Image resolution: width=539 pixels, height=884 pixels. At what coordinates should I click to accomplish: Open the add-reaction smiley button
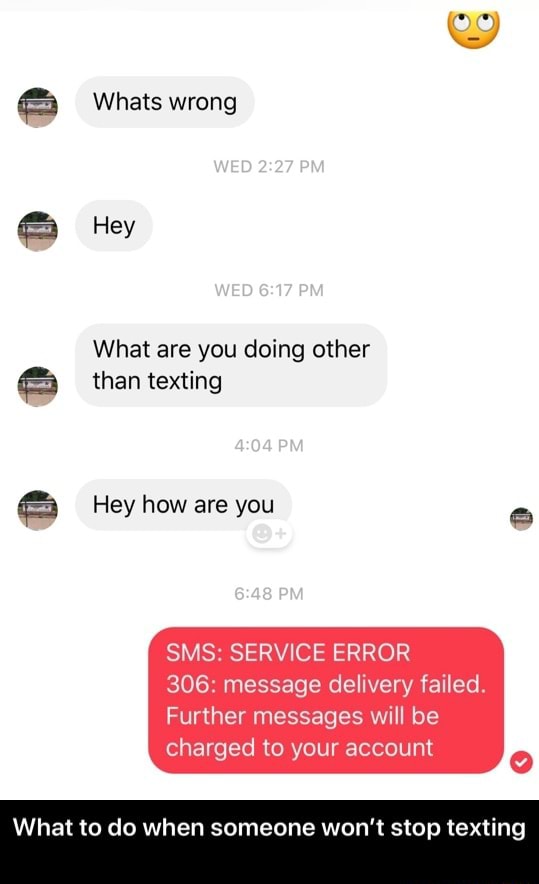[x=269, y=533]
